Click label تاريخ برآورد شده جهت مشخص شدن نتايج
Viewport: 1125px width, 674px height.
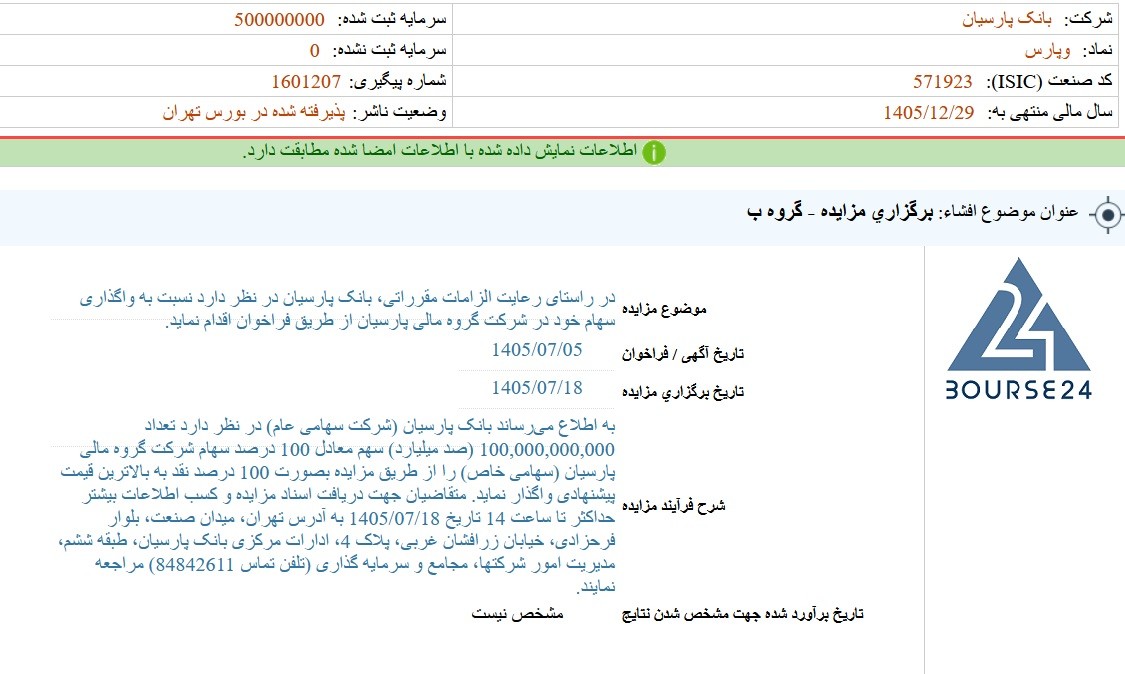[743, 614]
